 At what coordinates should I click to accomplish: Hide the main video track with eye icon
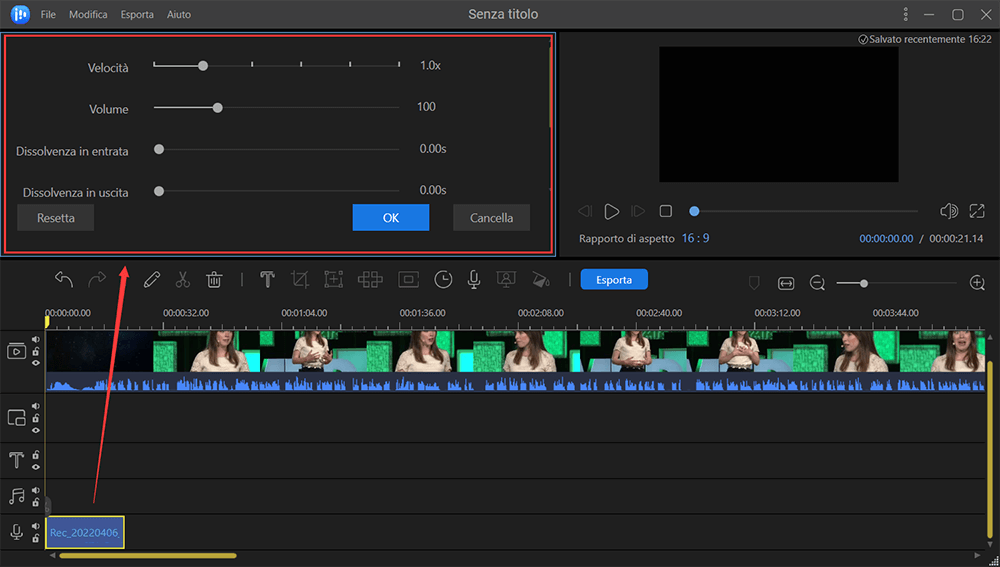[x=36, y=363]
